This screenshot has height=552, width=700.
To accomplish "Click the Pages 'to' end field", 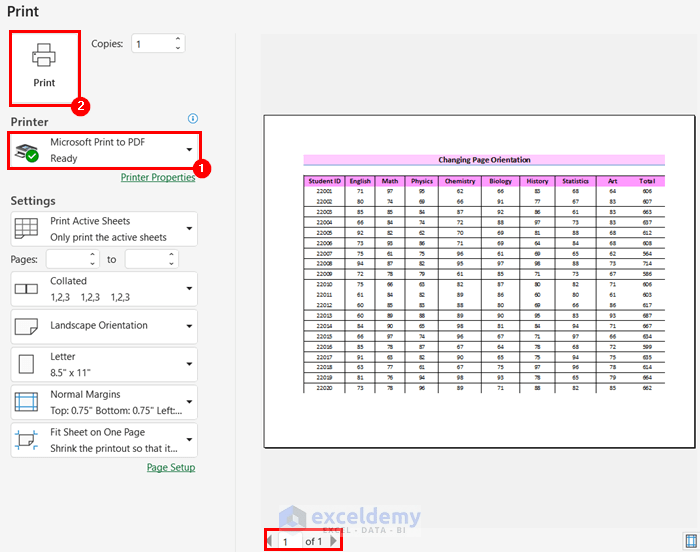I will pyautogui.click(x=146, y=259).
